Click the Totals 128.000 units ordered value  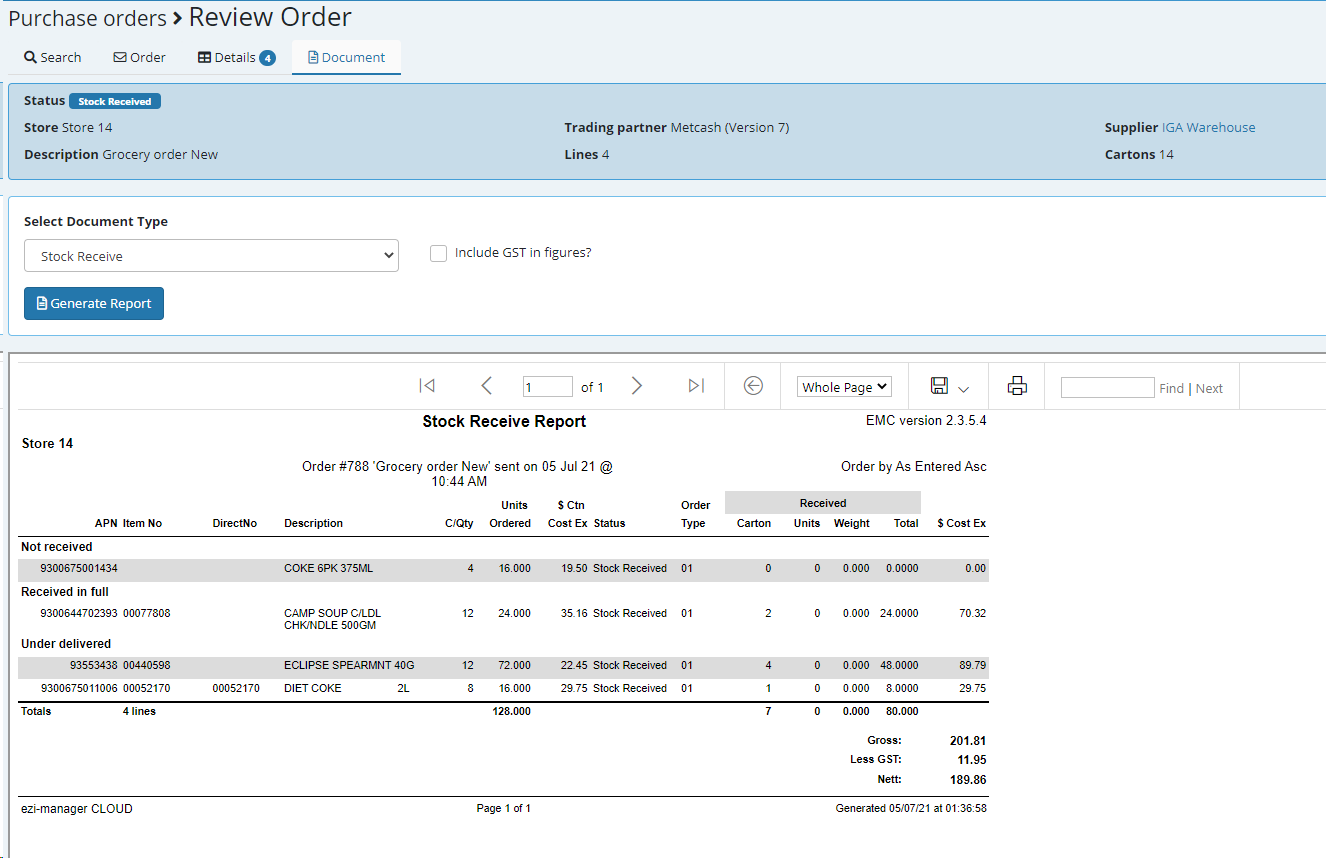pos(511,712)
